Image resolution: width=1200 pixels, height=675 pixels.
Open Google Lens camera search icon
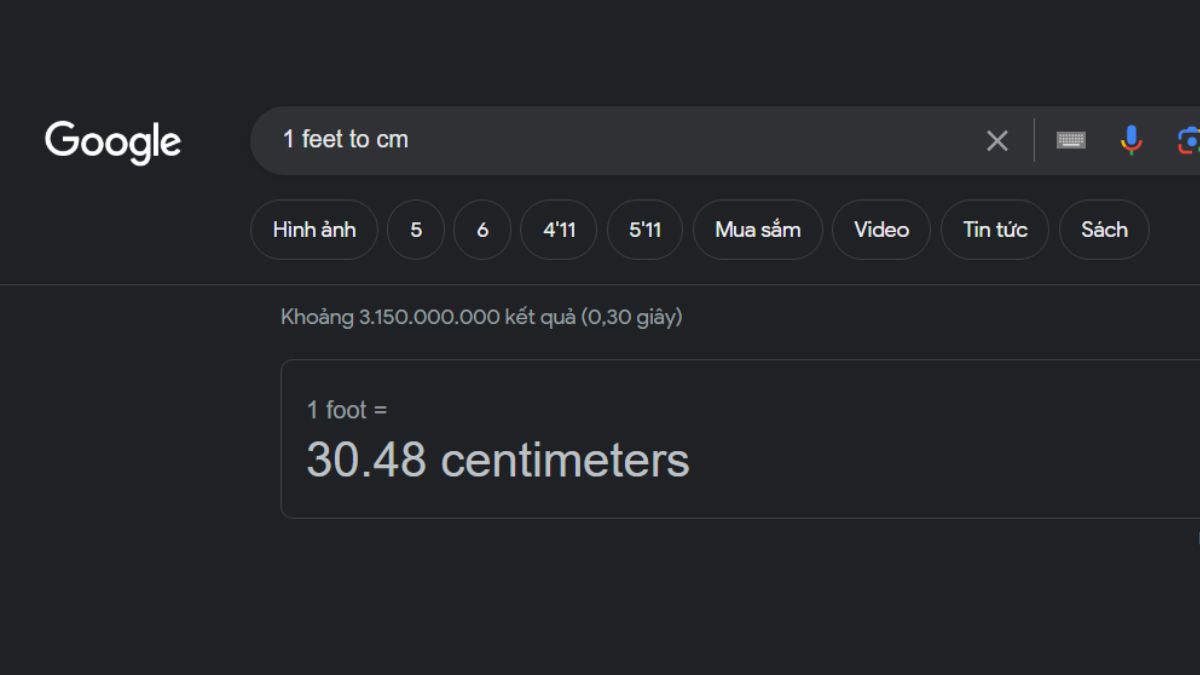1188,141
